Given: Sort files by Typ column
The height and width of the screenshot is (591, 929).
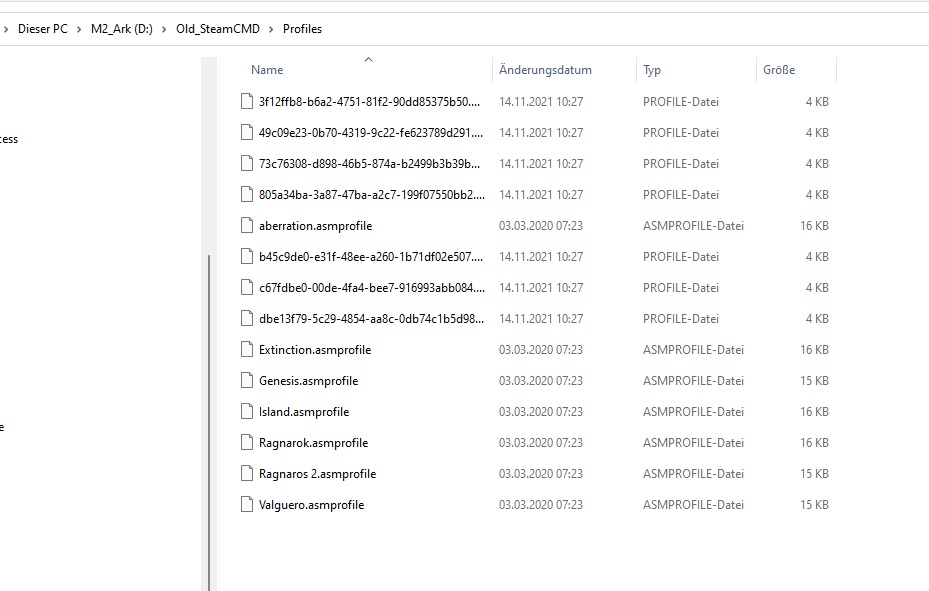Looking at the screenshot, I should pos(652,70).
